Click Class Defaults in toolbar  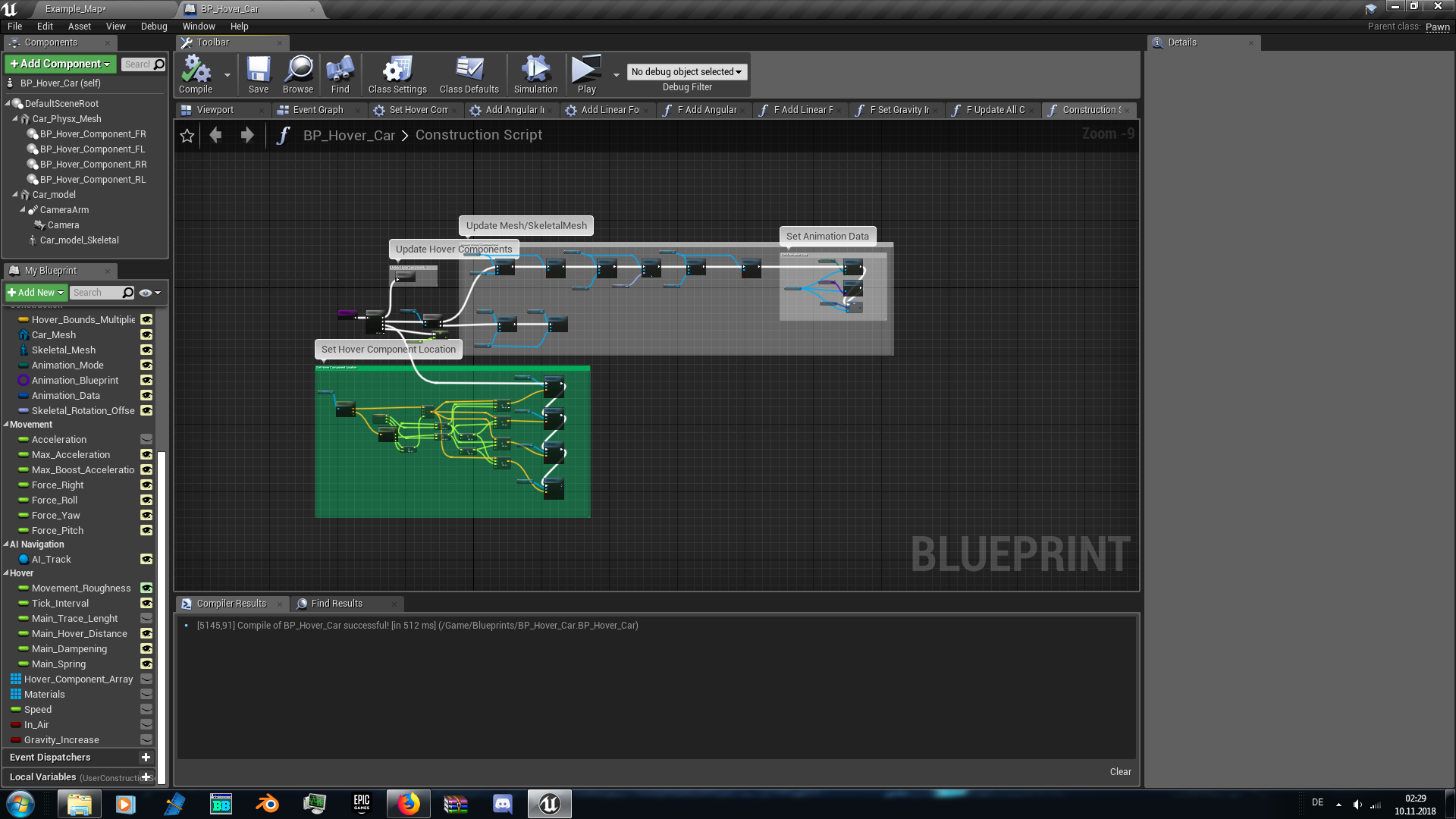pyautogui.click(x=469, y=75)
